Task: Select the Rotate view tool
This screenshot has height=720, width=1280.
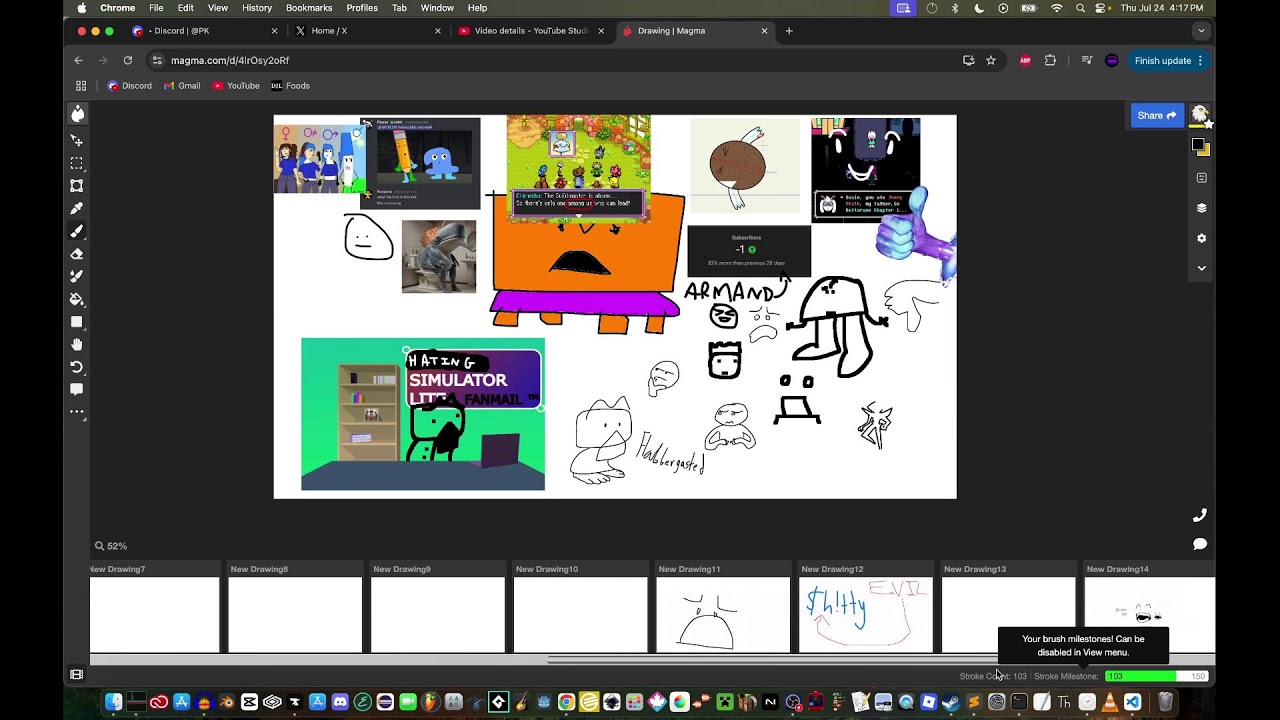Action: (x=77, y=367)
